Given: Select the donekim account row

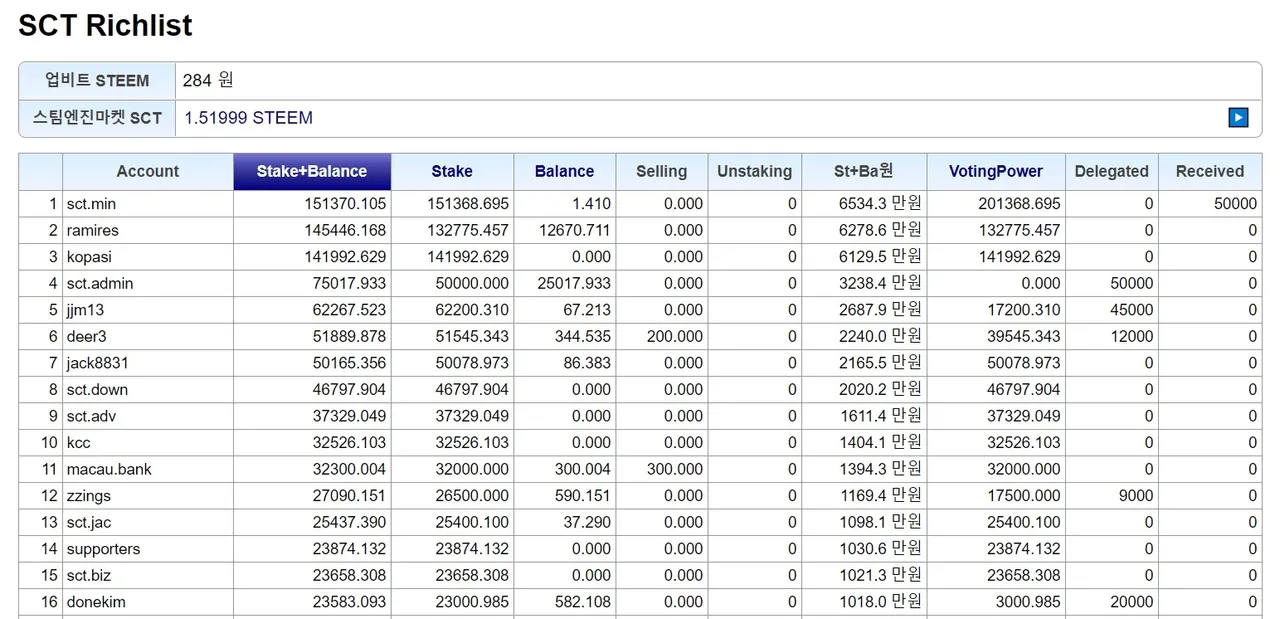Looking at the screenshot, I should pos(96,602).
